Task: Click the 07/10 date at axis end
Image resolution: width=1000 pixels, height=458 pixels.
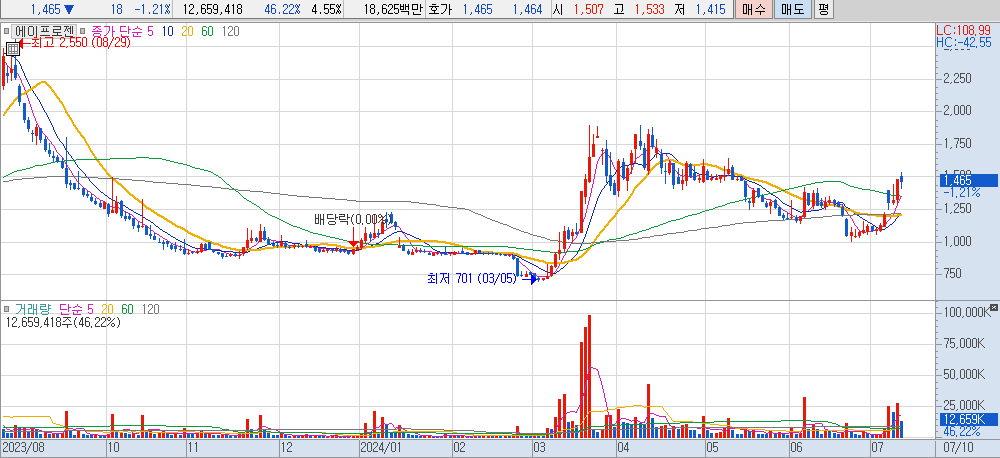Action: pyautogui.click(x=957, y=446)
